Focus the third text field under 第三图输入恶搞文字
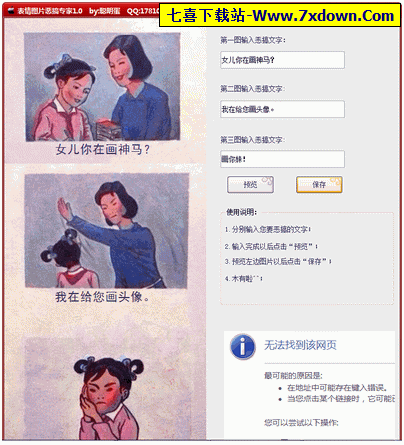Screen dimensions: 404x445 282,159
